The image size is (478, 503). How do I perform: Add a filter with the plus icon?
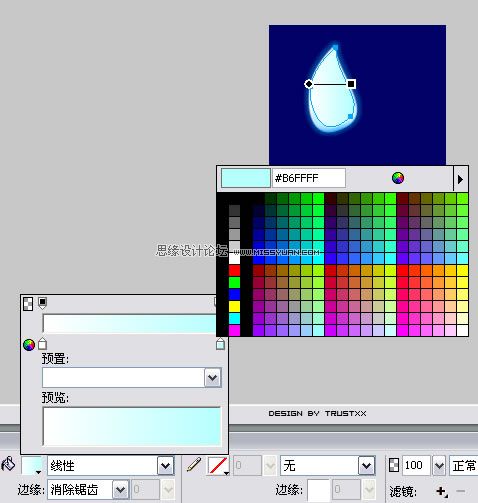click(x=441, y=491)
